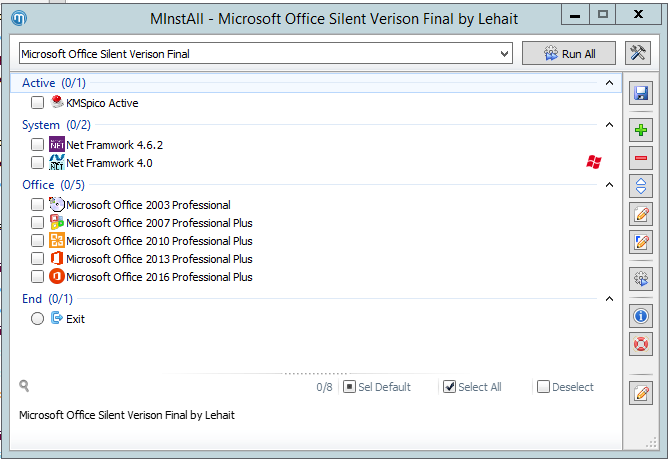
Task: Collapse the System group chevron
Action: coord(609,125)
